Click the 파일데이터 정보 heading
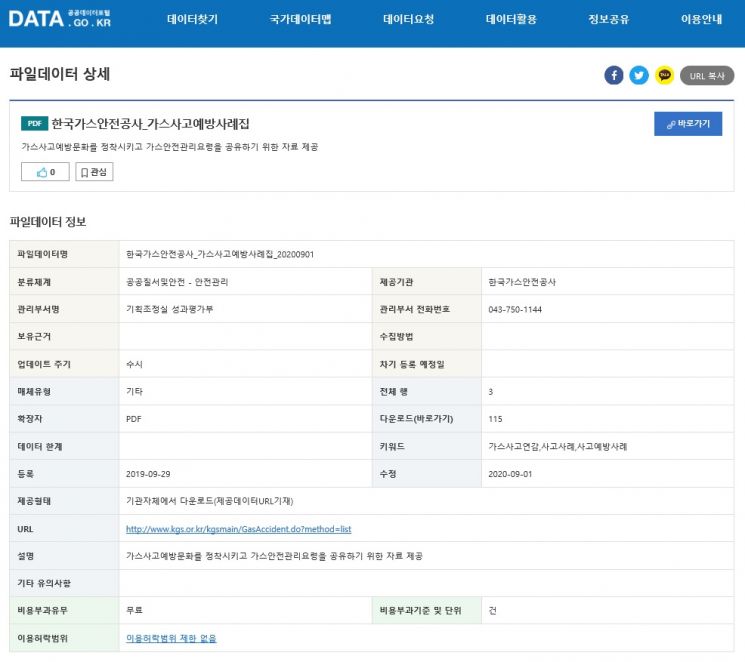This screenshot has height=662, width=745. click(48, 221)
